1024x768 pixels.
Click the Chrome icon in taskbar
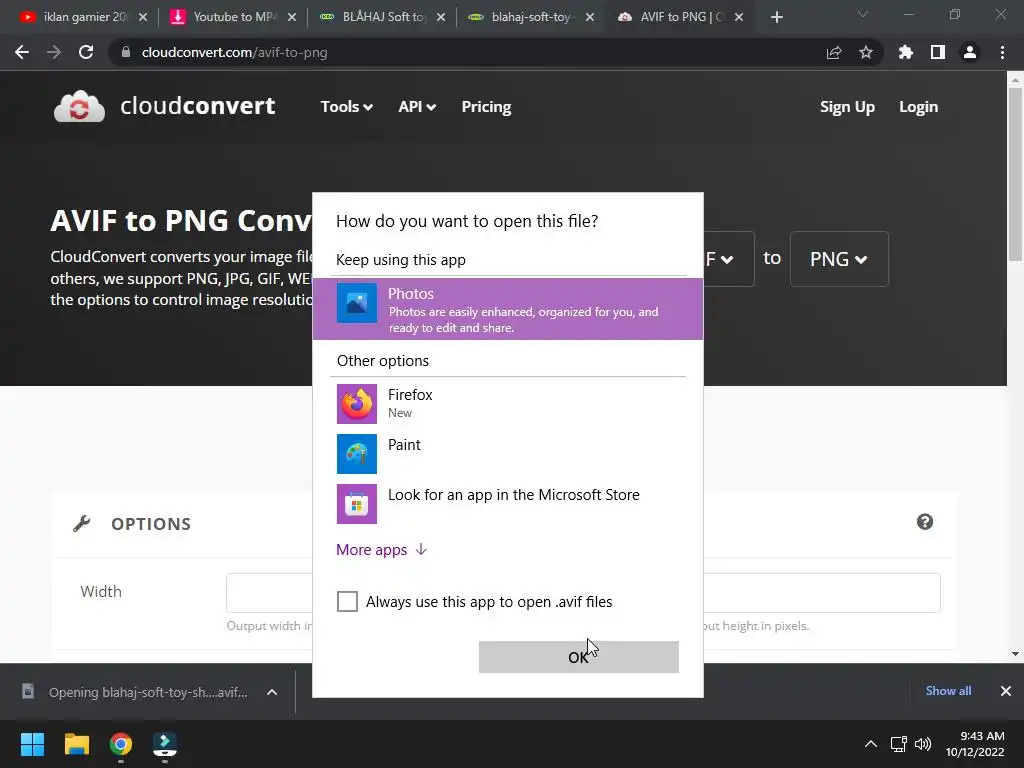click(121, 744)
